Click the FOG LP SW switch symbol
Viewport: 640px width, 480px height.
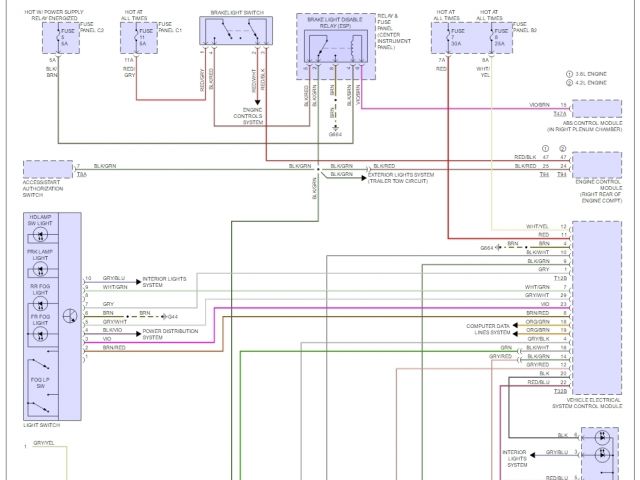40,388
